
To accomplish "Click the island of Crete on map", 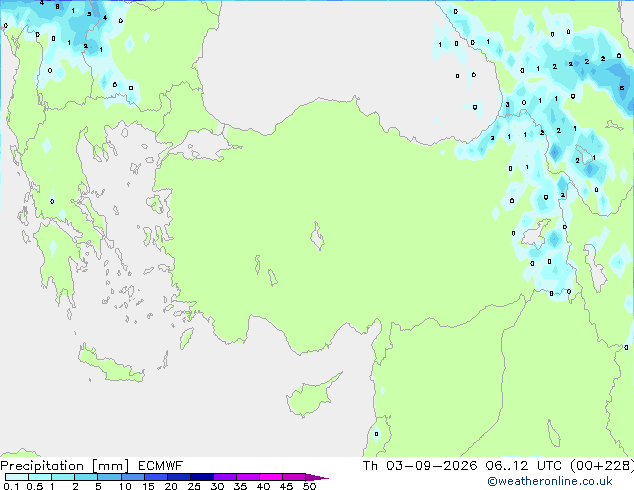I will point(111,366).
